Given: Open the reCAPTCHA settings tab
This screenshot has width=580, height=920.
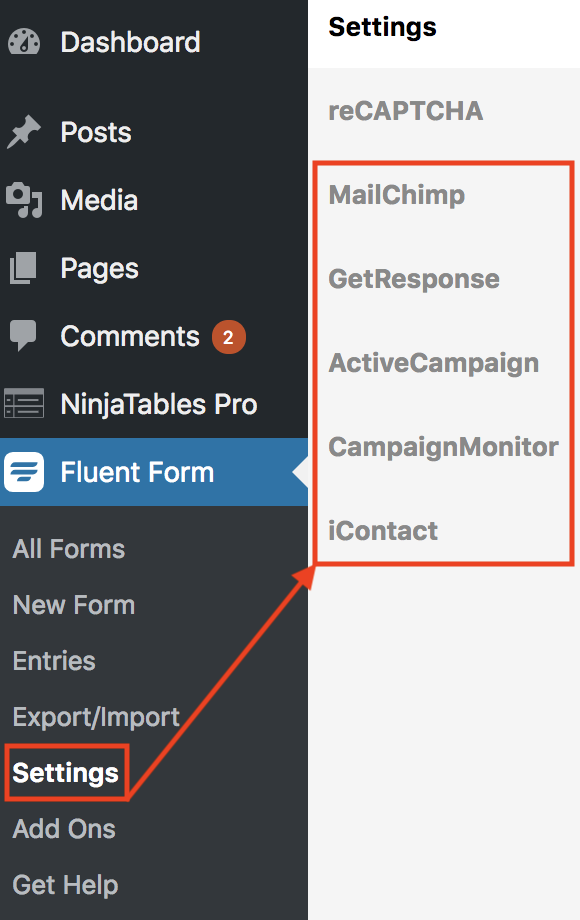Looking at the screenshot, I should coord(406,111).
